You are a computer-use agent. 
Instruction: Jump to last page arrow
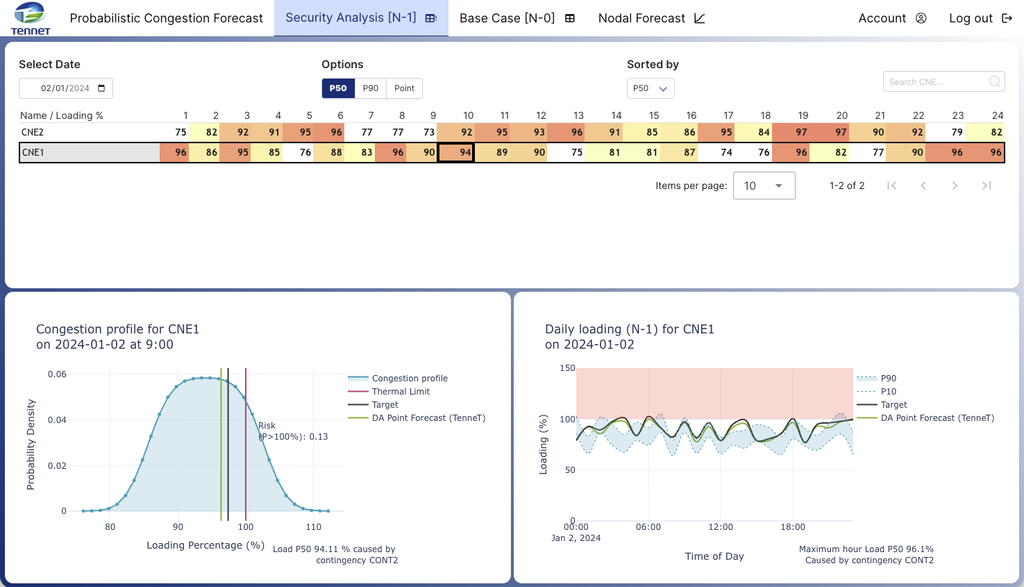coord(987,186)
